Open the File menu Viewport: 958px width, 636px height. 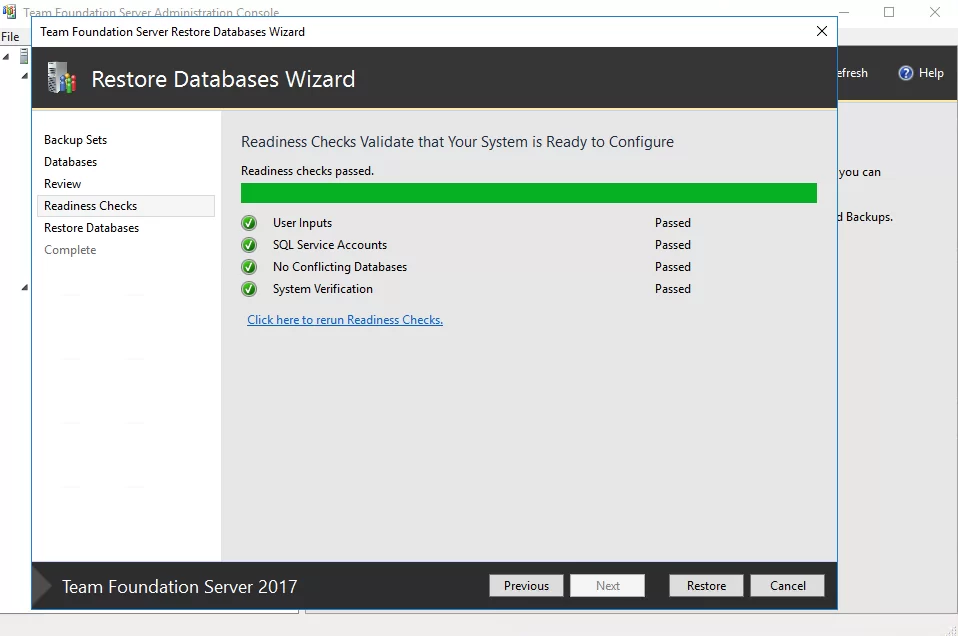(10, 37)
